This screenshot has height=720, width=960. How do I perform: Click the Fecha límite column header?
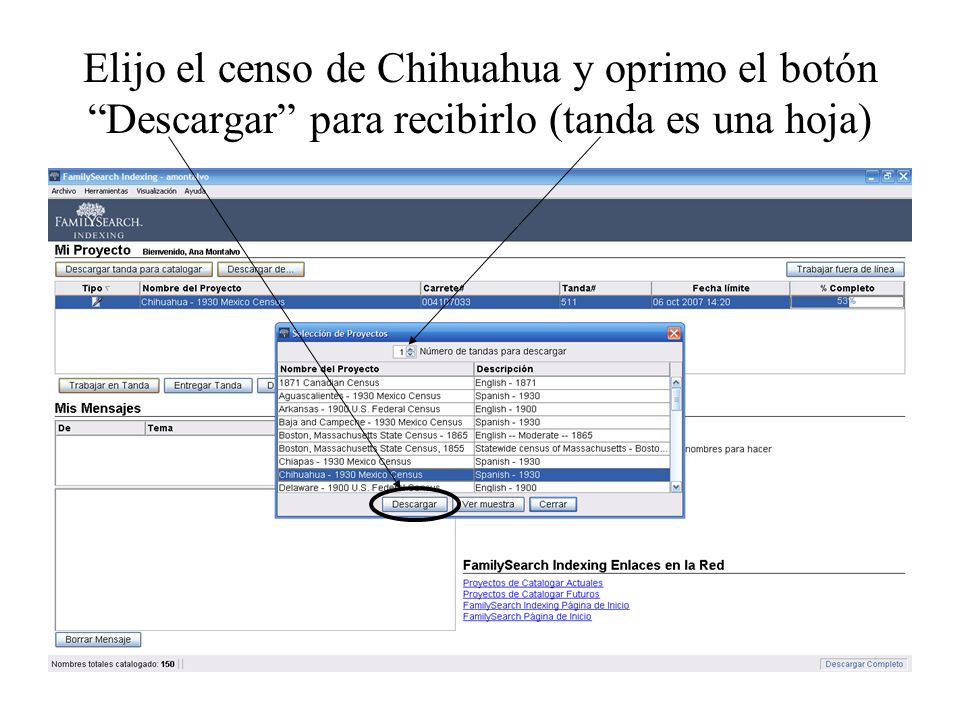[x=720, y=288]
